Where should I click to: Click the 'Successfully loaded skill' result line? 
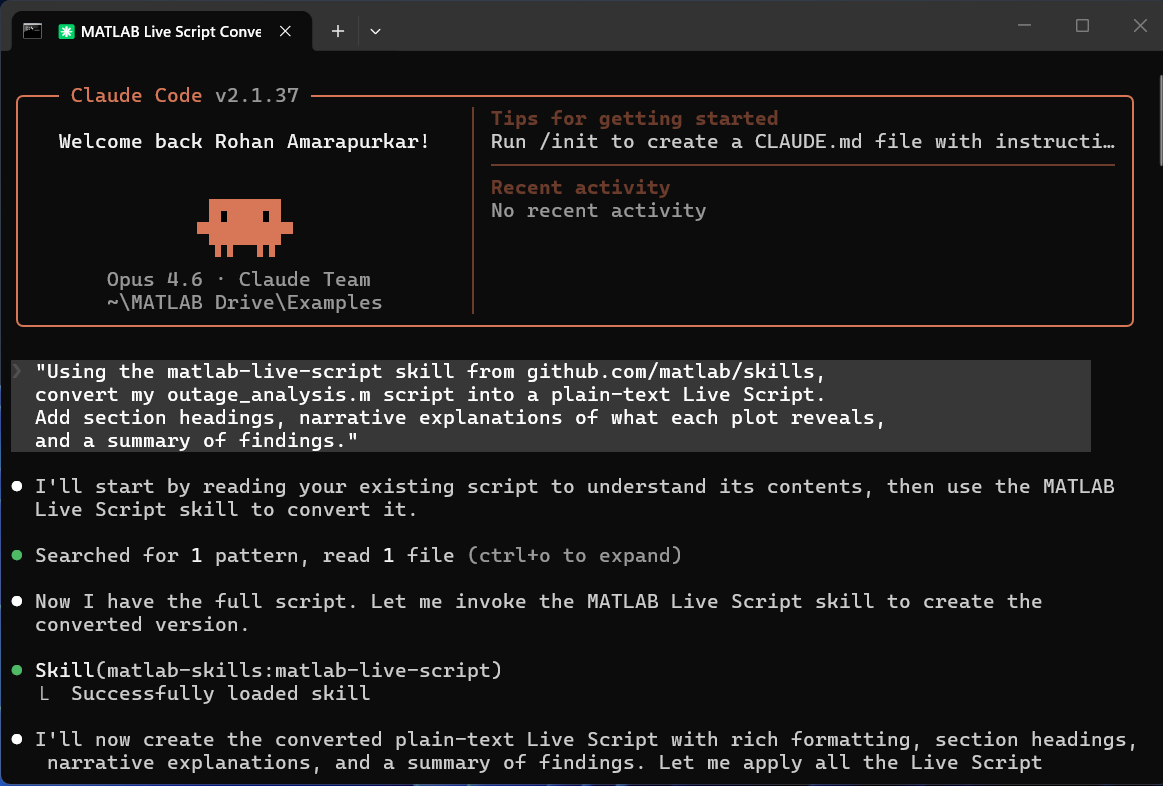(220, 693)
